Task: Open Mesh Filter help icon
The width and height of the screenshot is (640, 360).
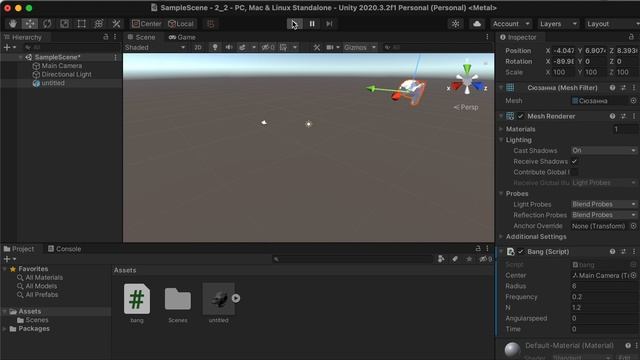Action: [x=612, y=88]
